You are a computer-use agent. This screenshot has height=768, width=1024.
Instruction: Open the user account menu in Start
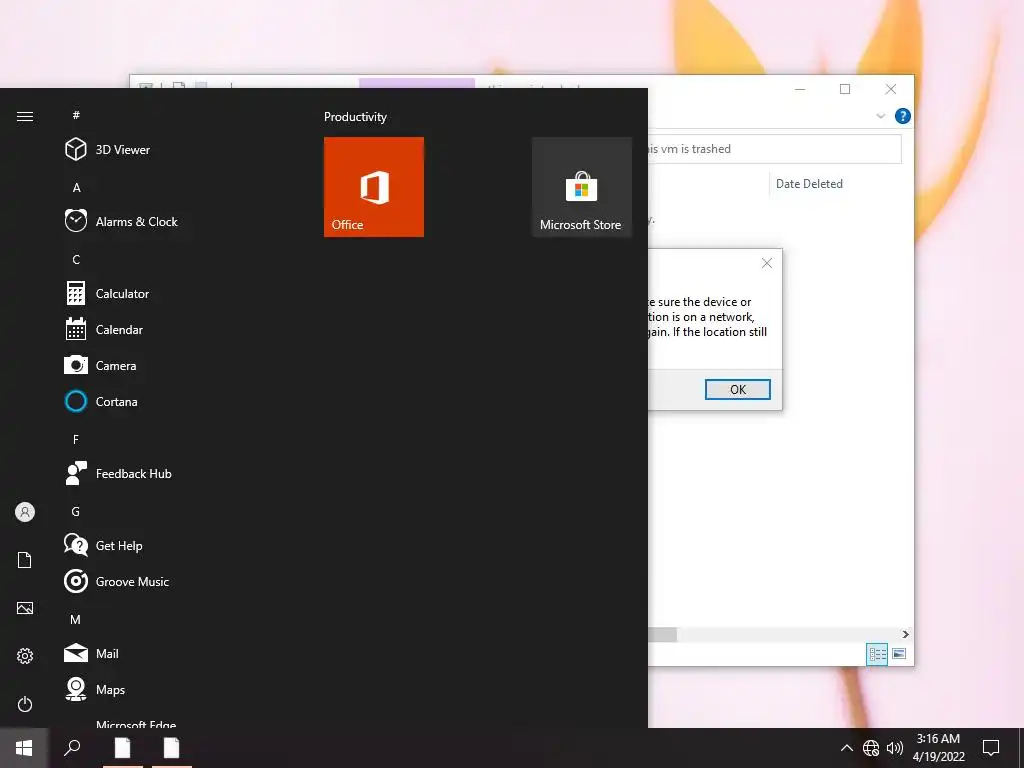tap(25, 512)
